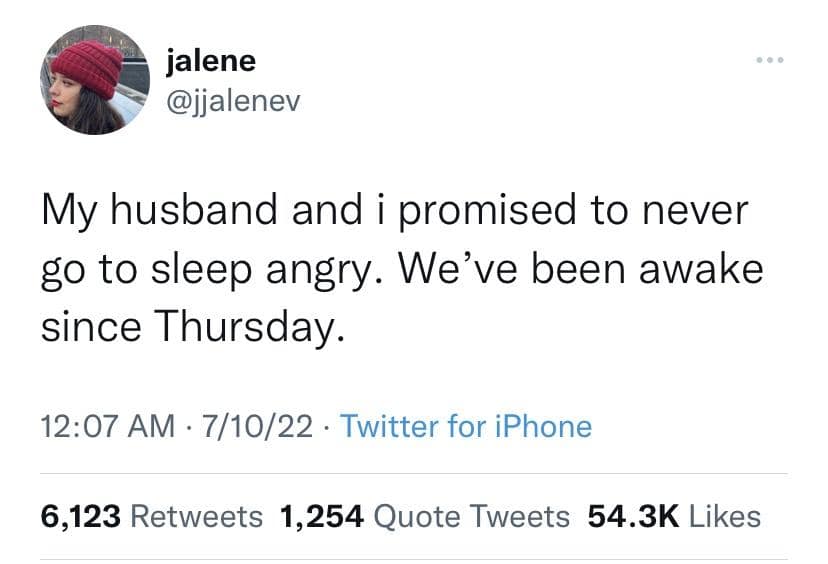Open the jalene display name link
Image resolution: width=828 pixels, height=564 pixels.
point(211,60)
